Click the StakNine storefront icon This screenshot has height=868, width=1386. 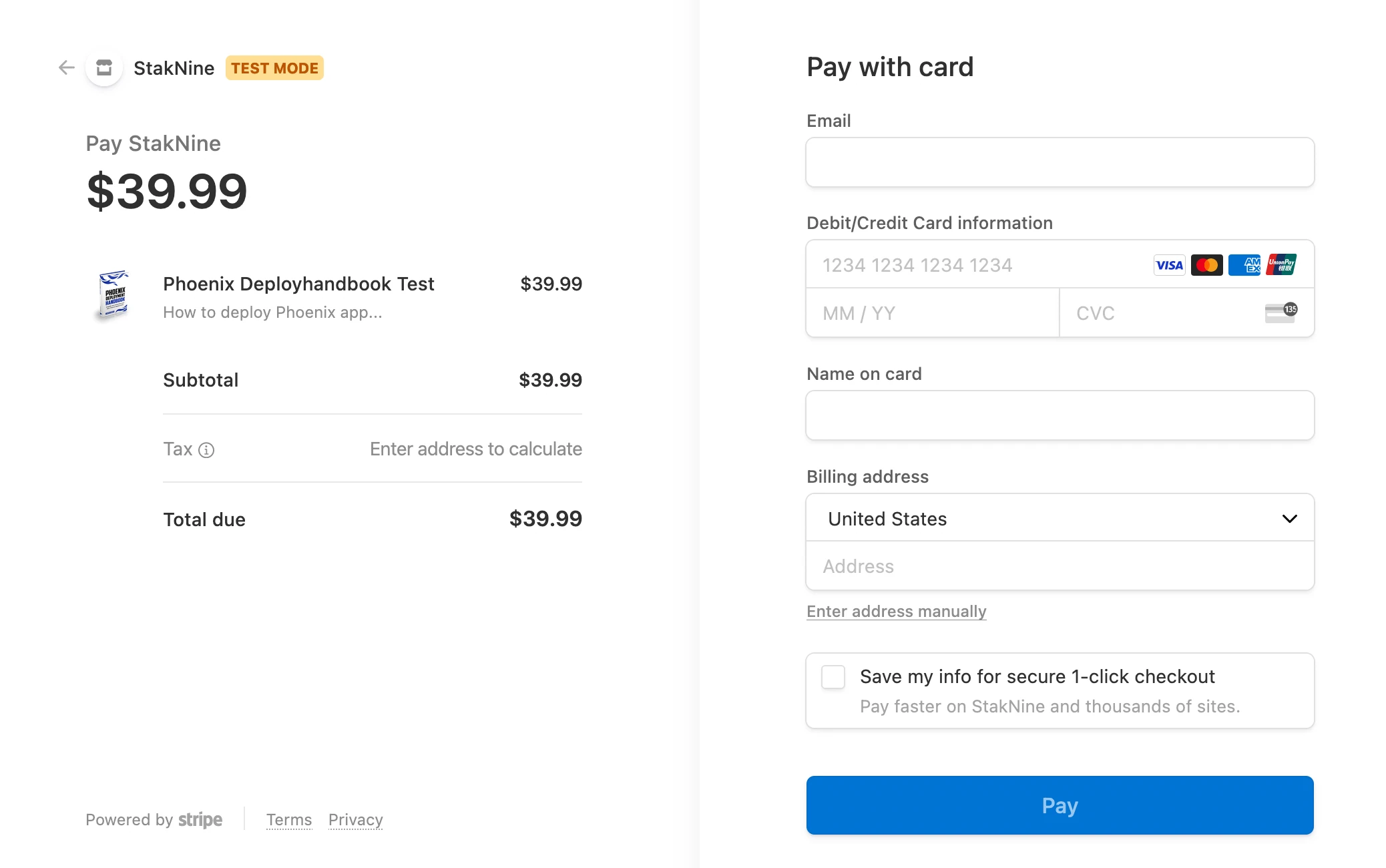[x=104, y=67]
